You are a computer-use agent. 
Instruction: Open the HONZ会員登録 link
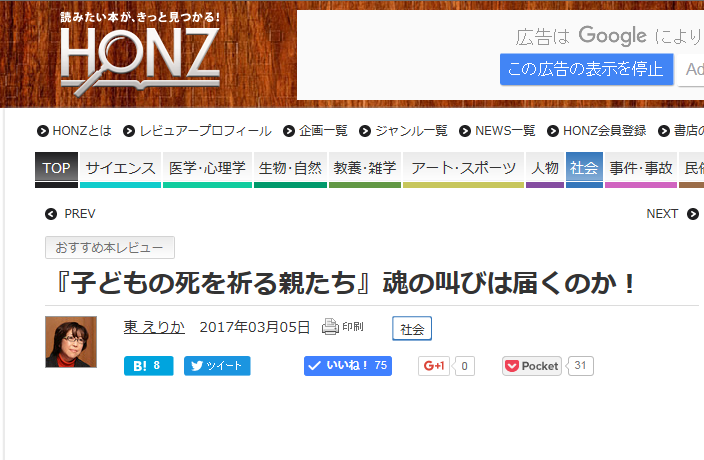pos(597,131)
